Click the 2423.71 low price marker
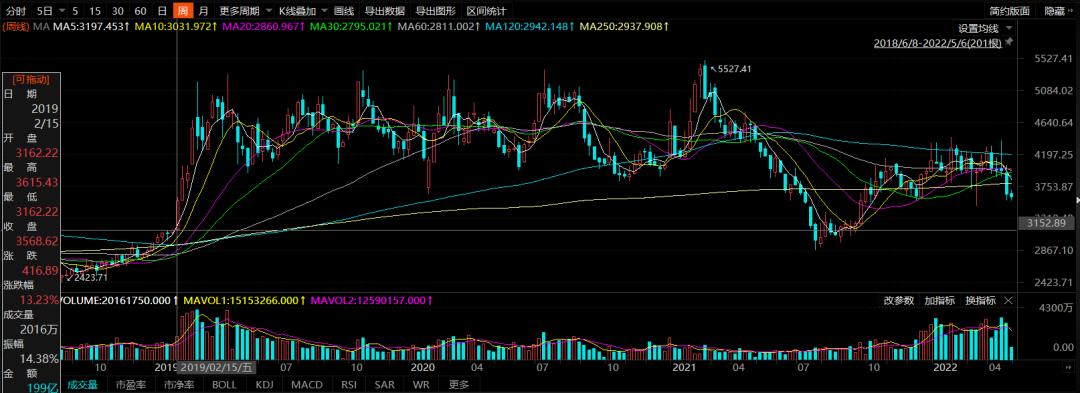 (x=91, y=277)
